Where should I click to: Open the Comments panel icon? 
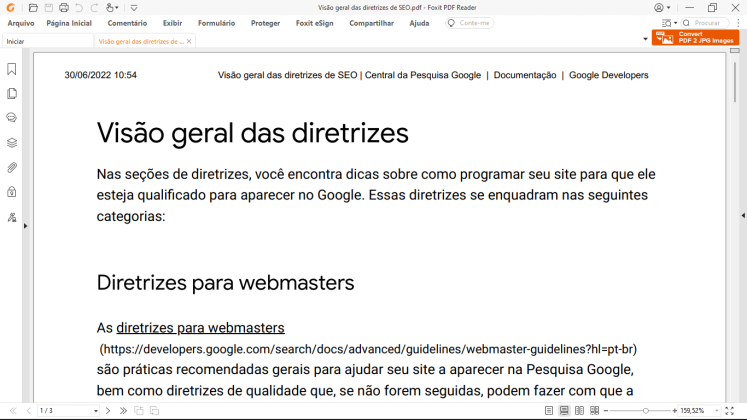tap(12, 118)
